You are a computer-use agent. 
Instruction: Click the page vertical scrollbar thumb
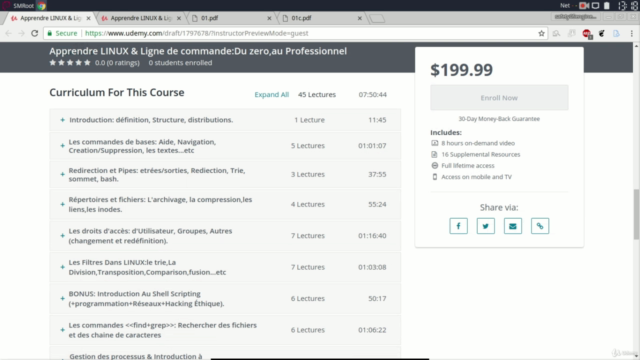(636, 214)
